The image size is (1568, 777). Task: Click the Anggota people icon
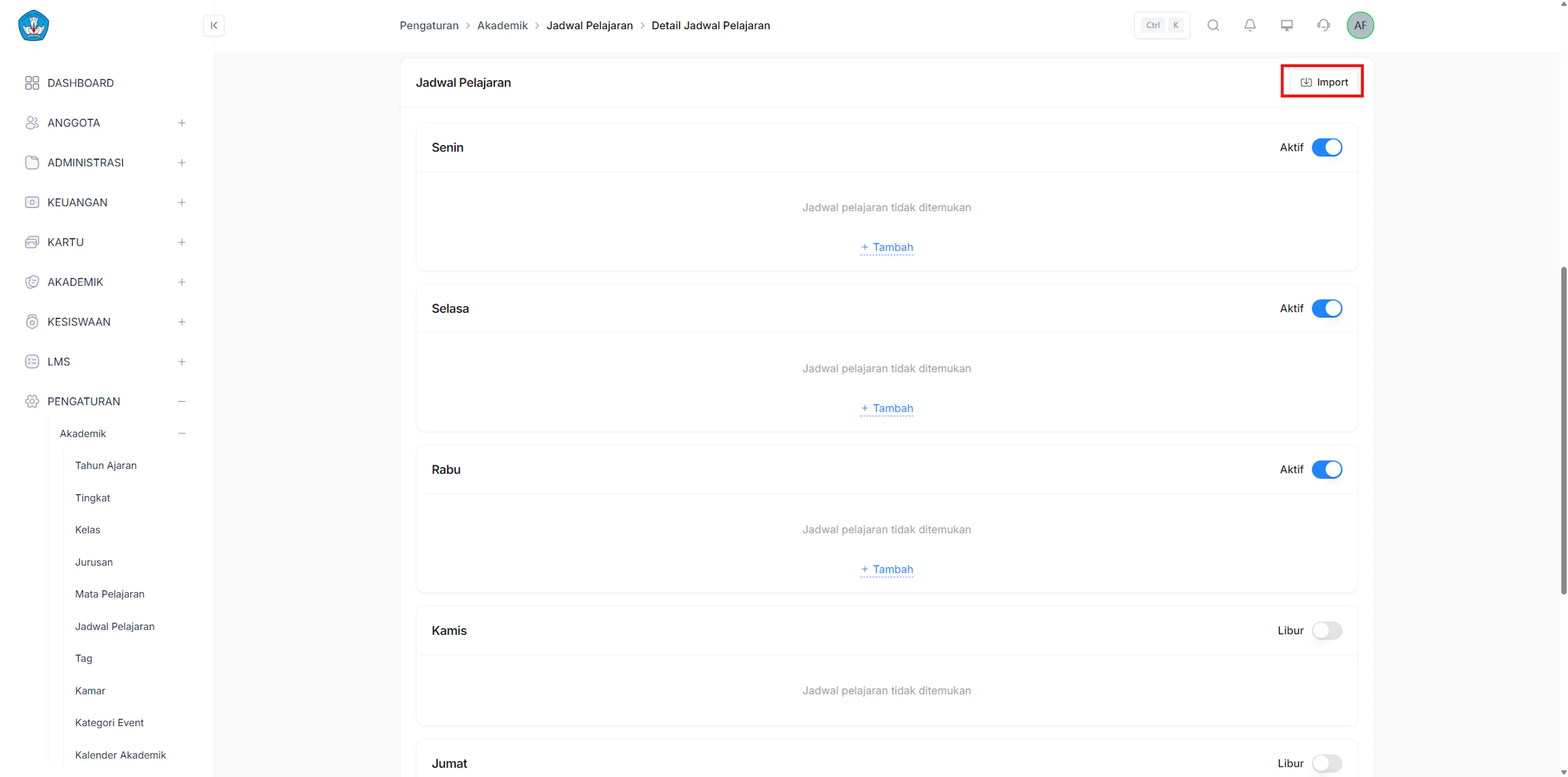tap(32, 123)
